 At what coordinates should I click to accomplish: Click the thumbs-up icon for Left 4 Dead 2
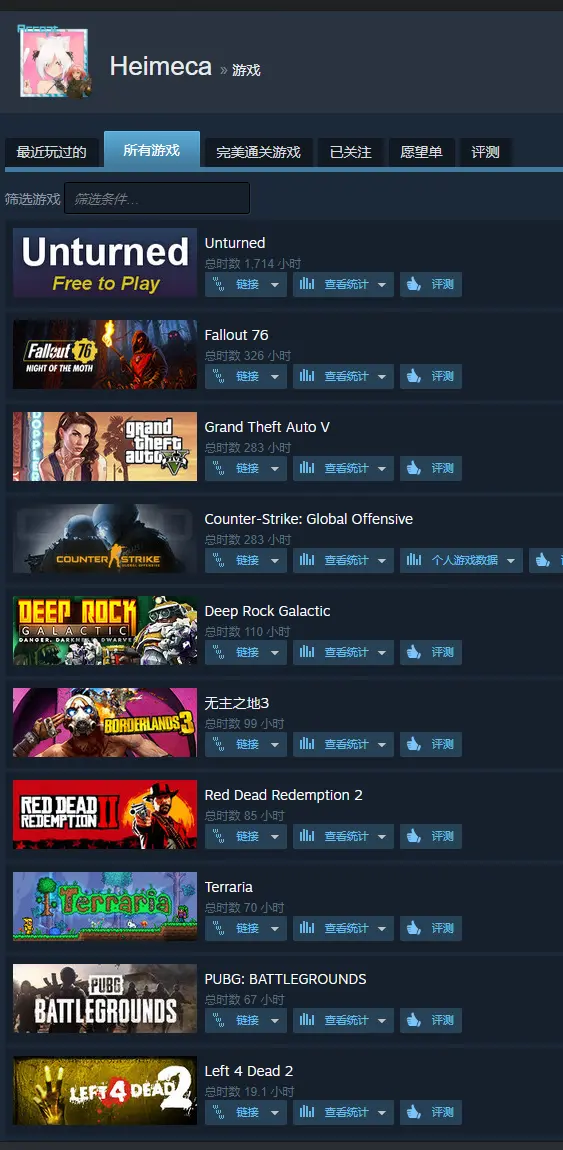point(414,1112)
